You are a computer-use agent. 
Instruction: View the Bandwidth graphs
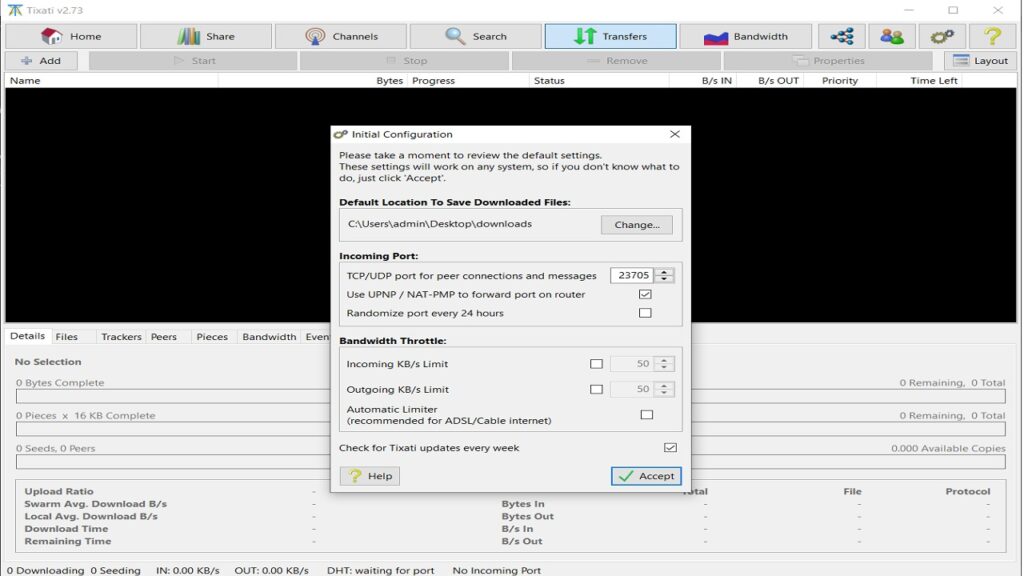point(745,36)
